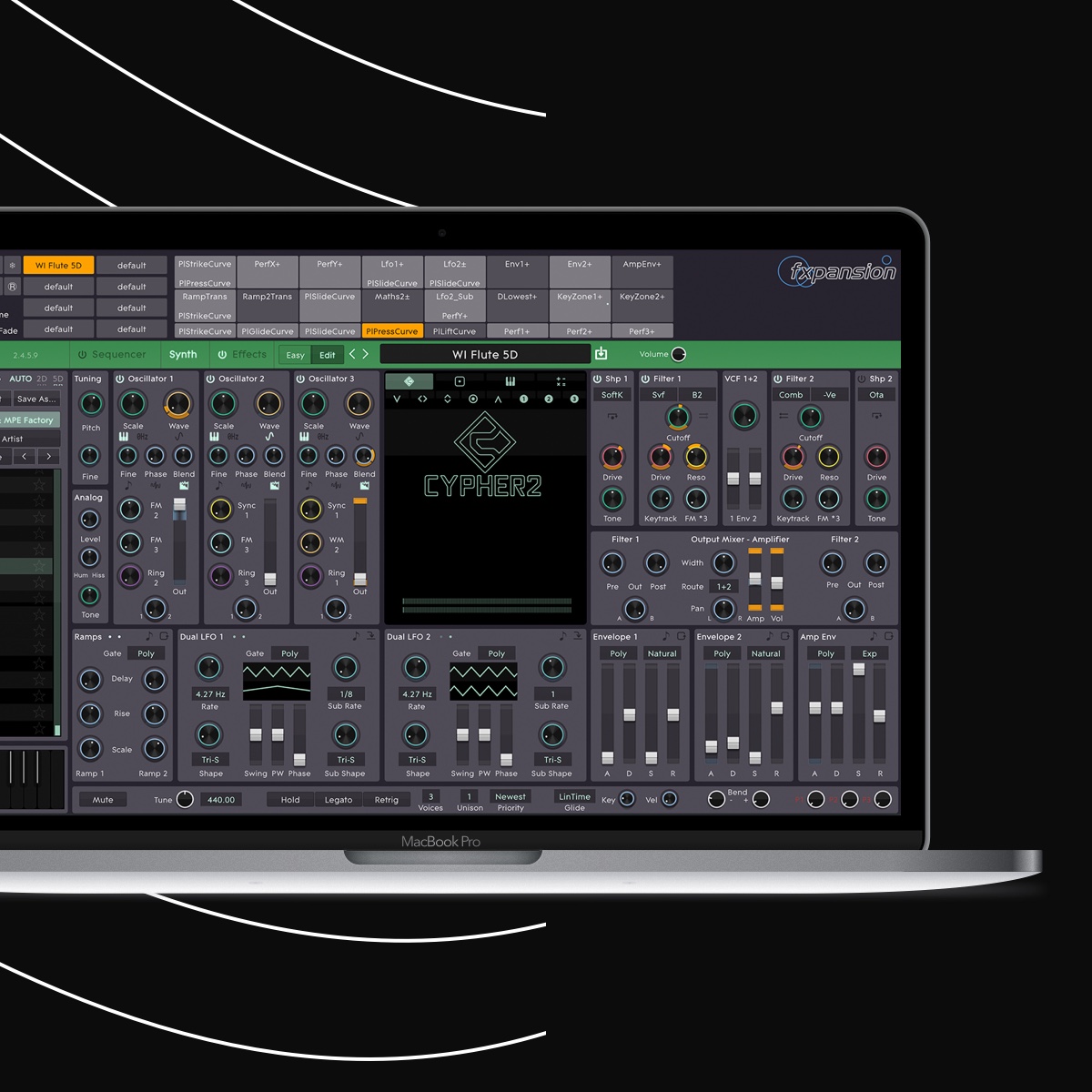
Task: Select the circle target display icon
Action: coord(472,399)
